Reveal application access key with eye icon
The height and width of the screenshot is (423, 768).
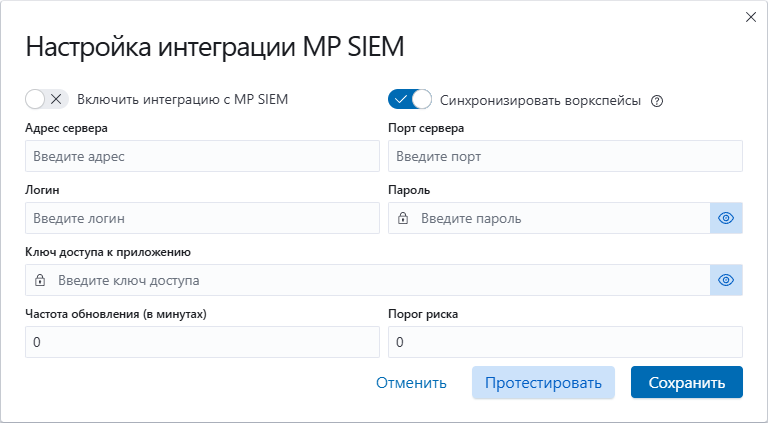pos(726,280)
